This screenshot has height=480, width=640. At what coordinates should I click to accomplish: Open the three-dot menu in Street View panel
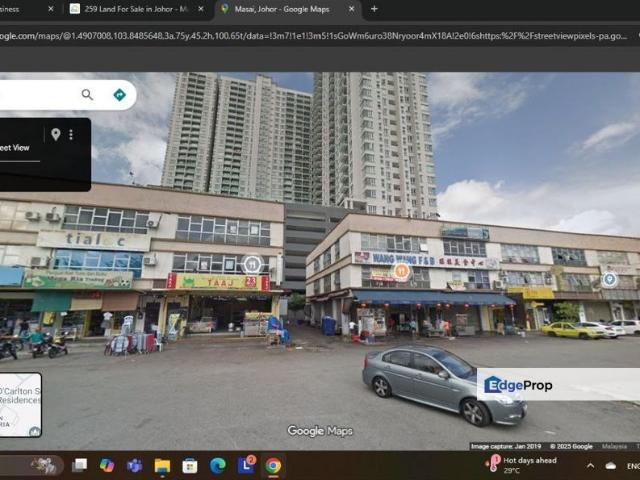71,134
